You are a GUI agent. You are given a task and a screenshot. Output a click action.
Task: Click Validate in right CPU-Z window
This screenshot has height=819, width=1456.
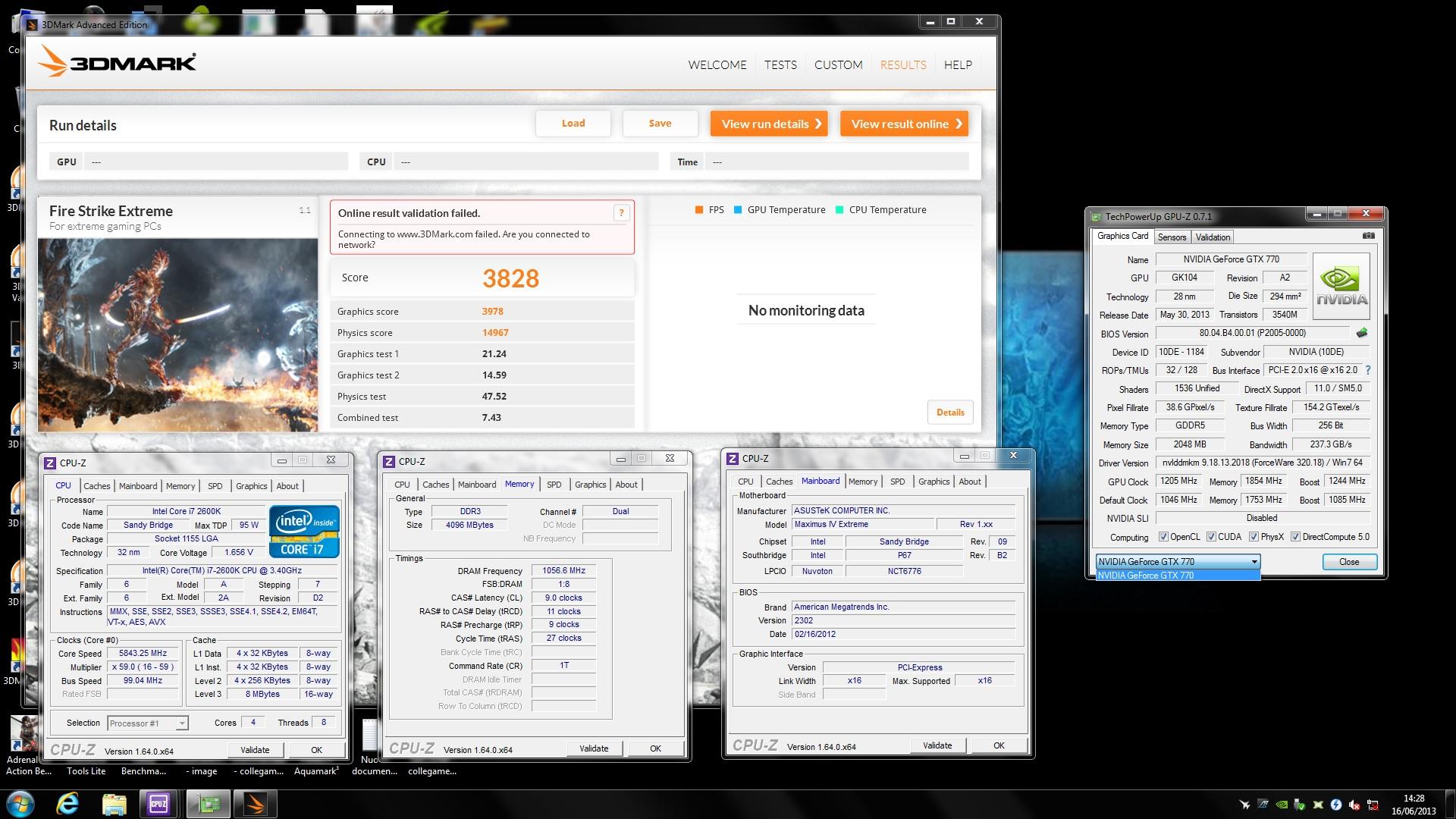coord(937,745)
